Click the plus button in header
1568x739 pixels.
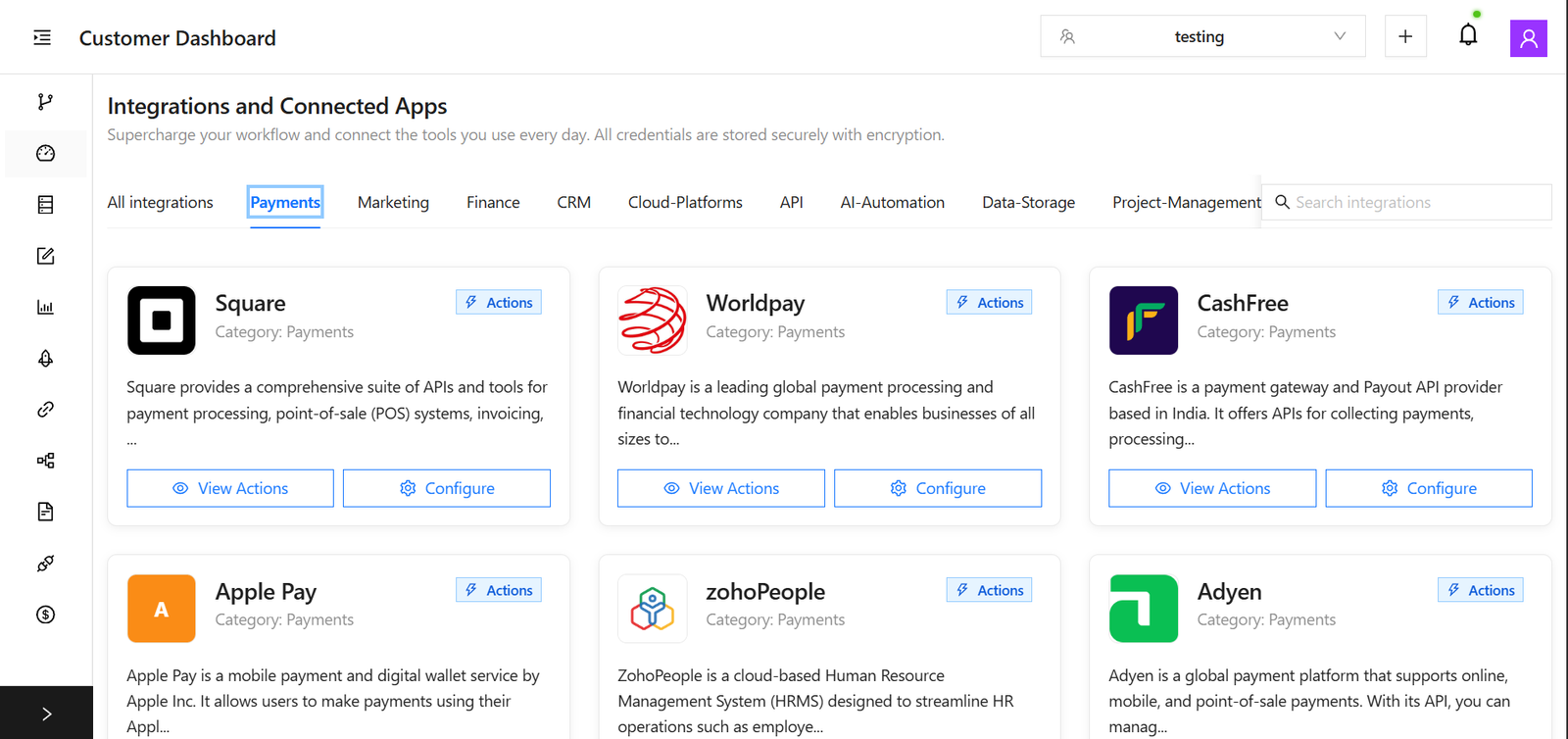1404,36
